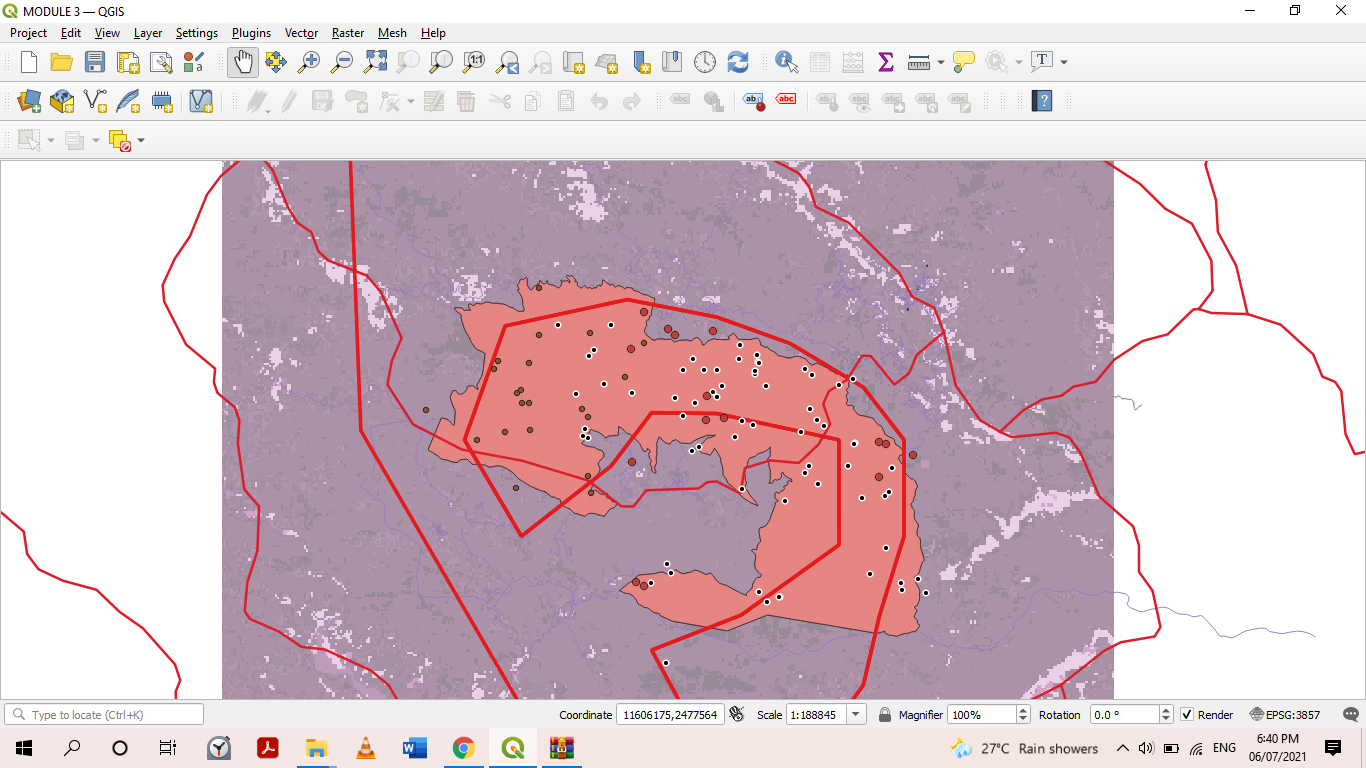
Task: Open the Statistical Summary sigma icon
Action: (x=885, y=62)
